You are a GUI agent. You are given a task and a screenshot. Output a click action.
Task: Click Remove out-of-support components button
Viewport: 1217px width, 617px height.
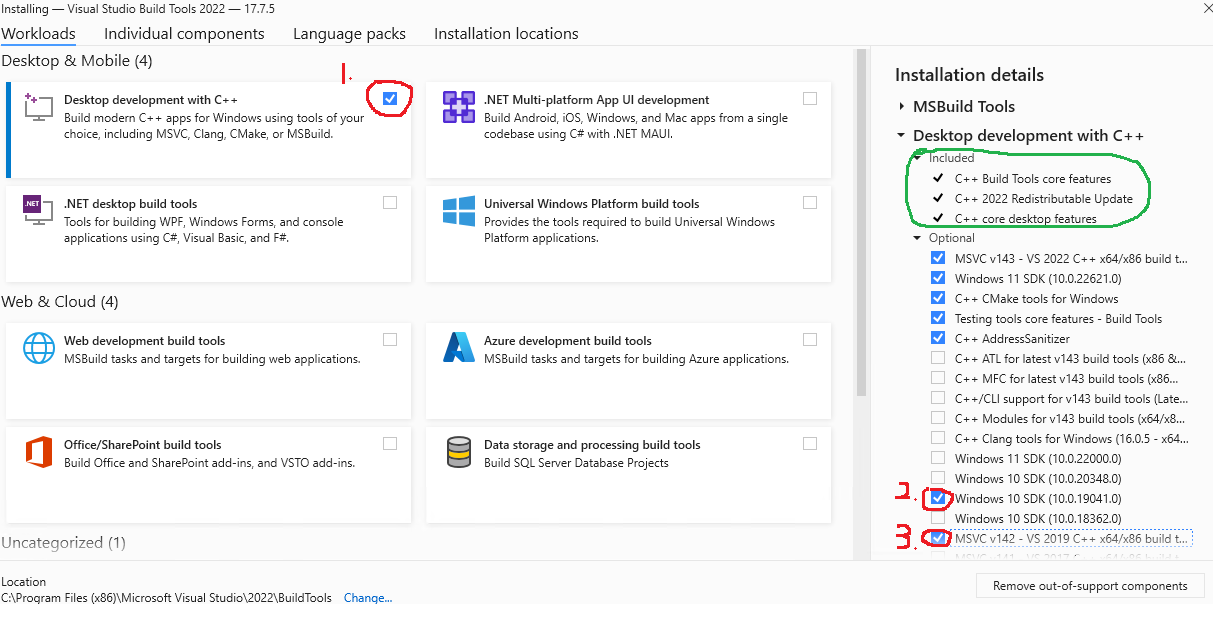coord(1090,586)
